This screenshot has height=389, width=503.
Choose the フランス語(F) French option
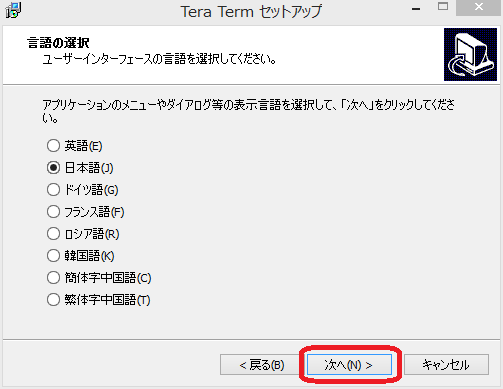86,212
